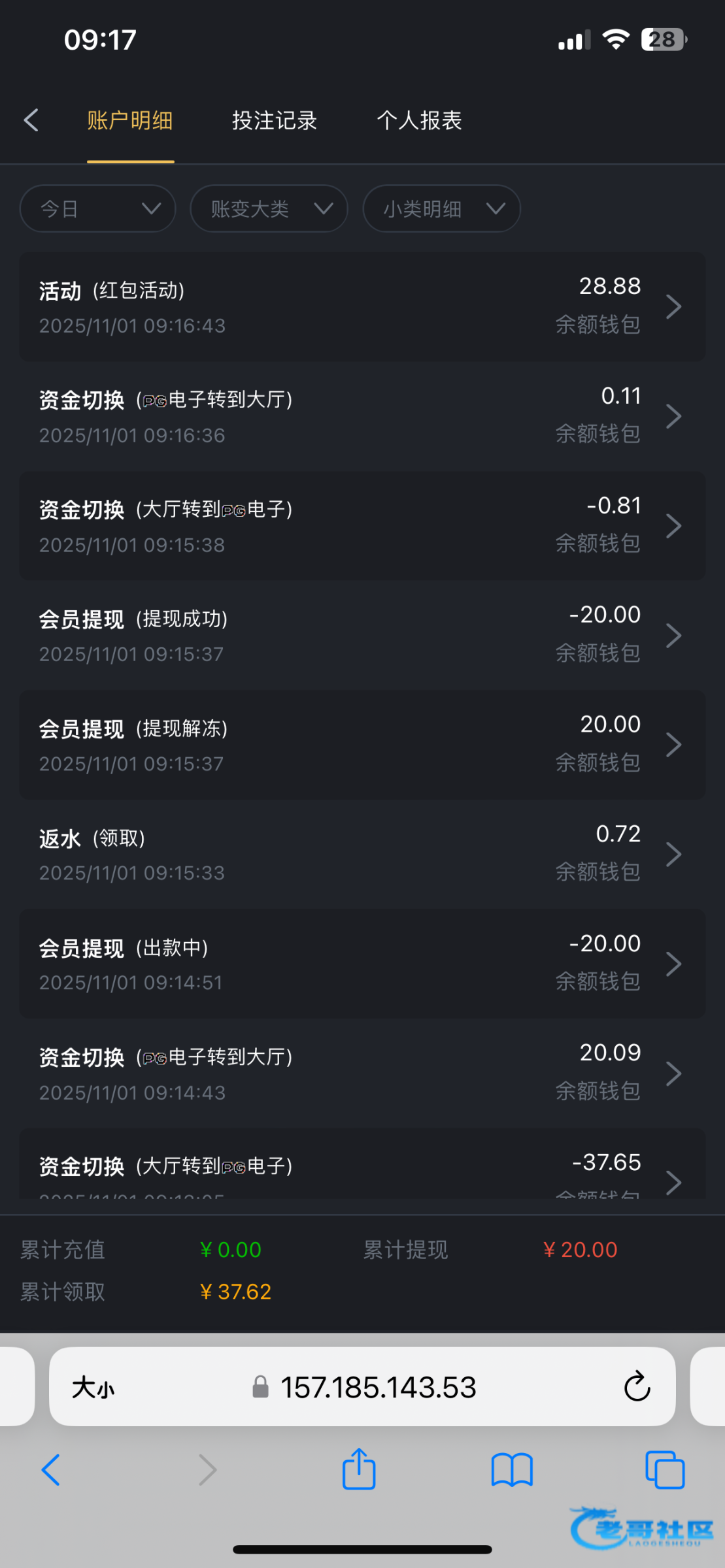This screenshot has width=725, height=1568.
Task: Open the 提现解冻 20.00 record chevron
Action: [673, 745]
